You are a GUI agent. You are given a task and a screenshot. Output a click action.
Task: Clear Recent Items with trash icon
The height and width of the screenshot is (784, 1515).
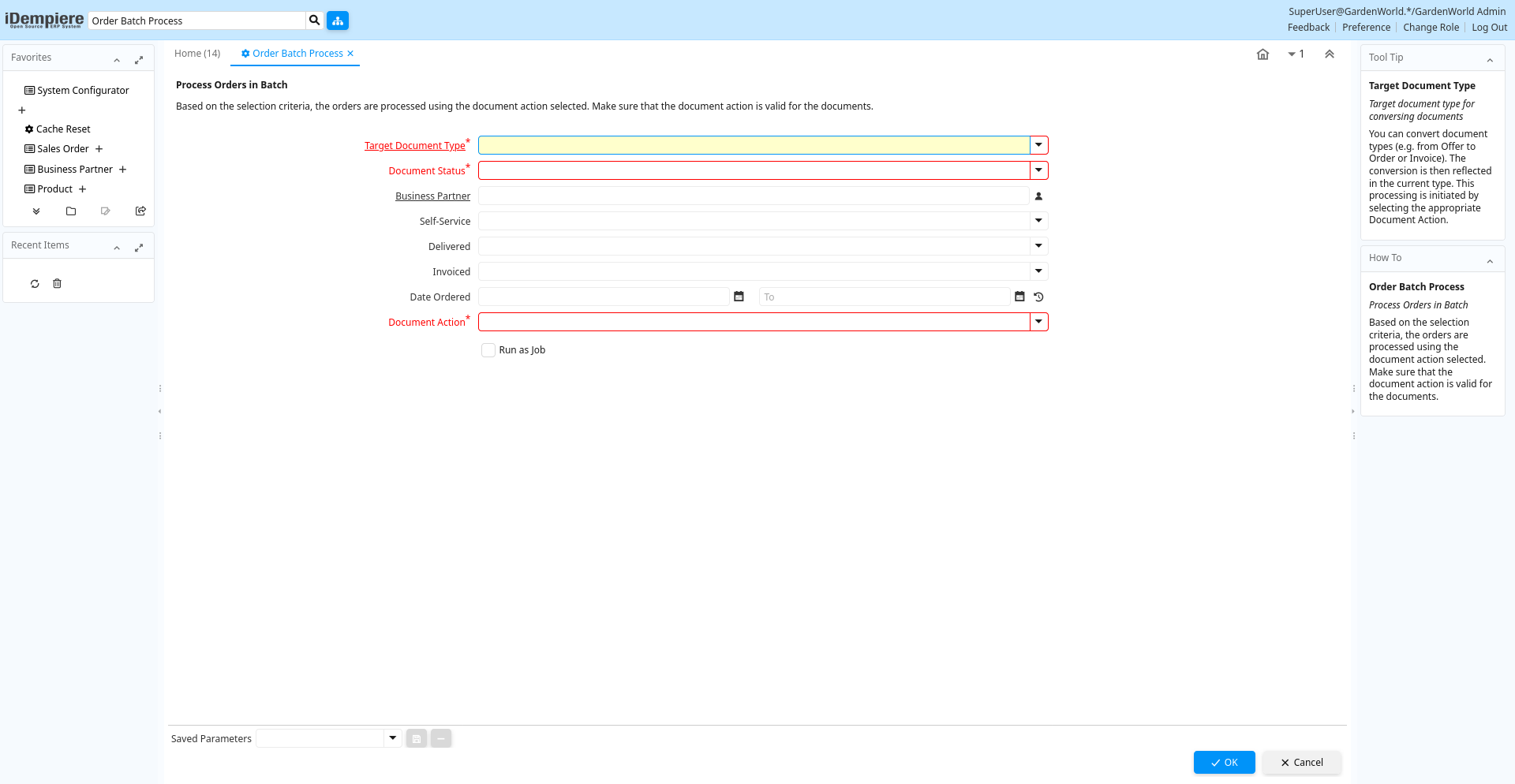(57, 284)
